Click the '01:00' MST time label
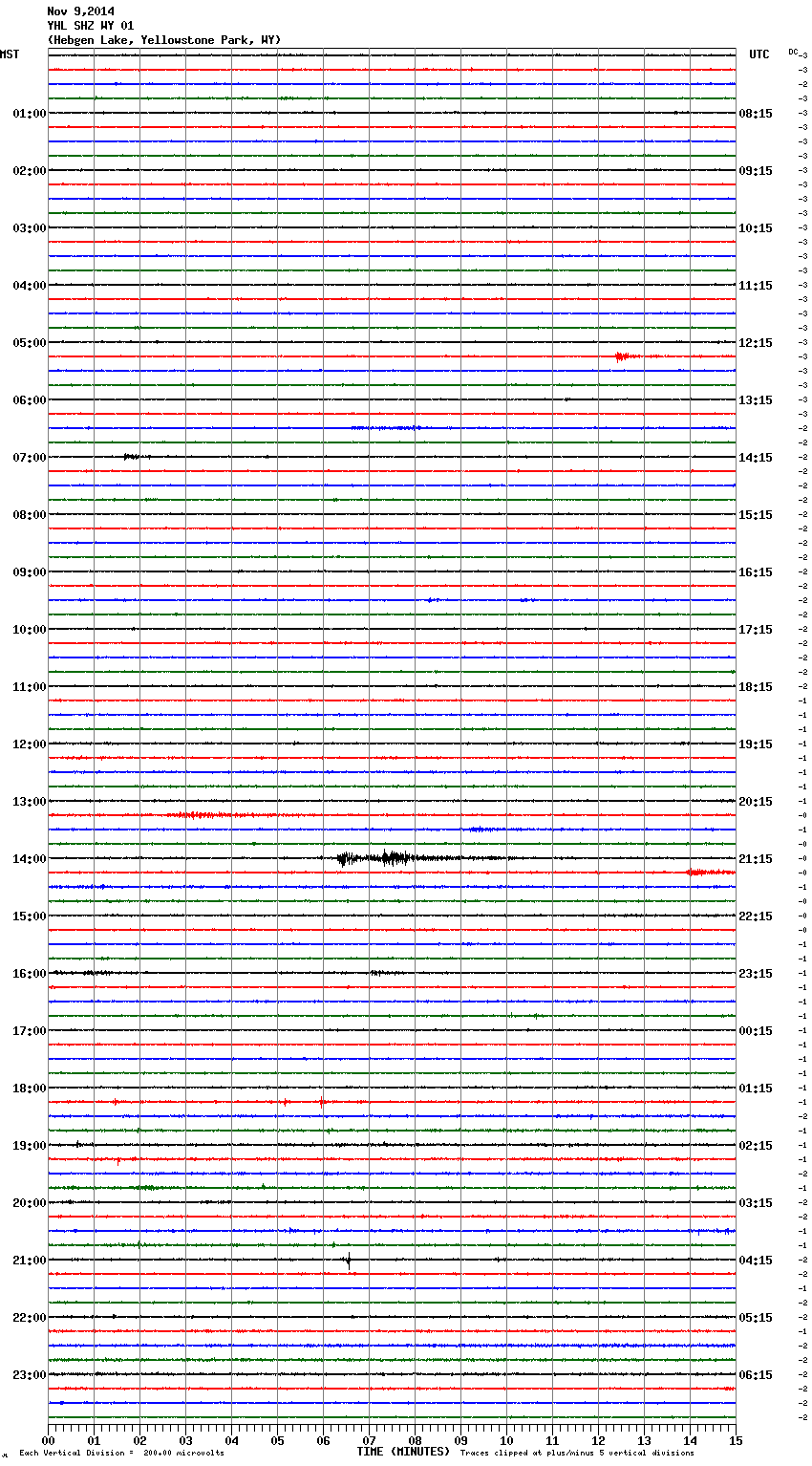 pyautogui.click(x=30, y=114)
